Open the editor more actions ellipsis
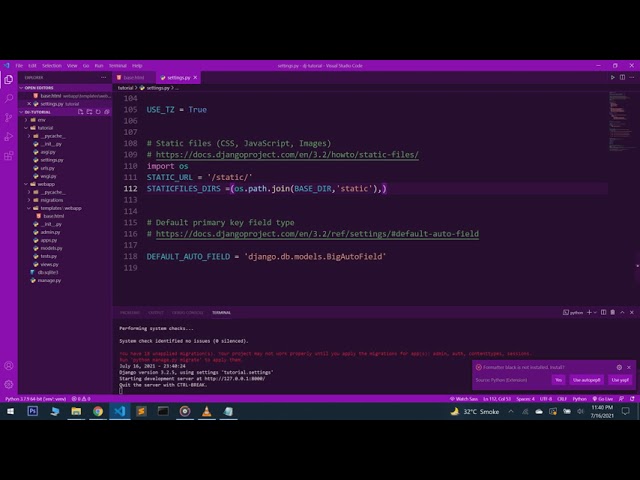Viewport: 640px width, 480px height. [x=632, y=77]
